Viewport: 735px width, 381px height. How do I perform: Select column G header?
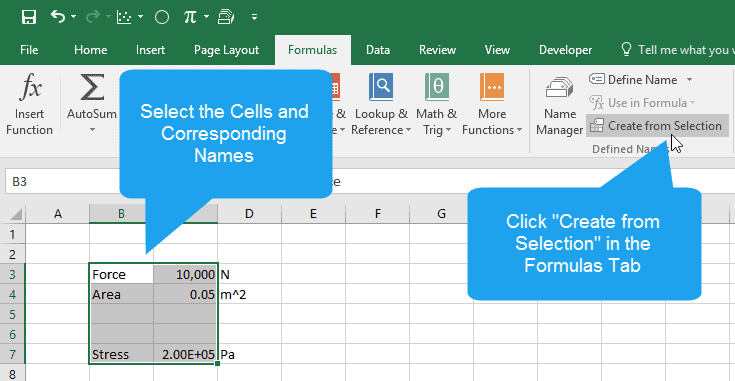[441, 214]
